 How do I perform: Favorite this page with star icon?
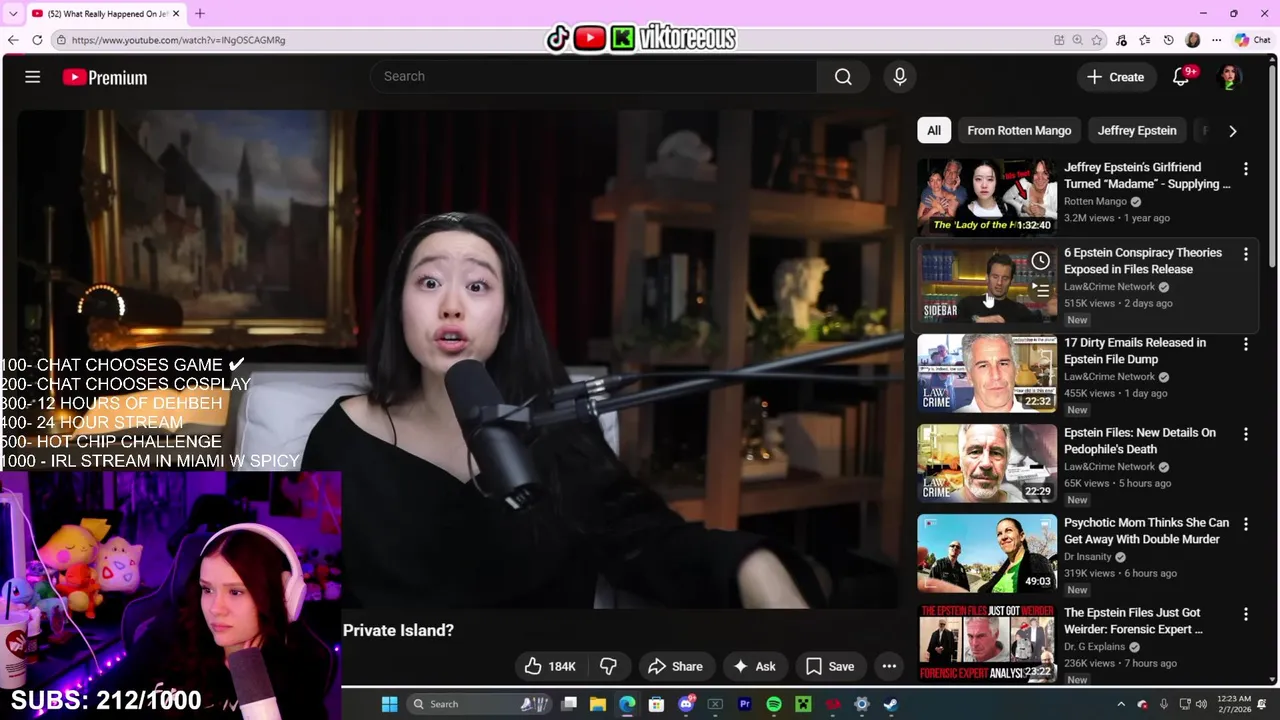click(x=1096, y=40)
